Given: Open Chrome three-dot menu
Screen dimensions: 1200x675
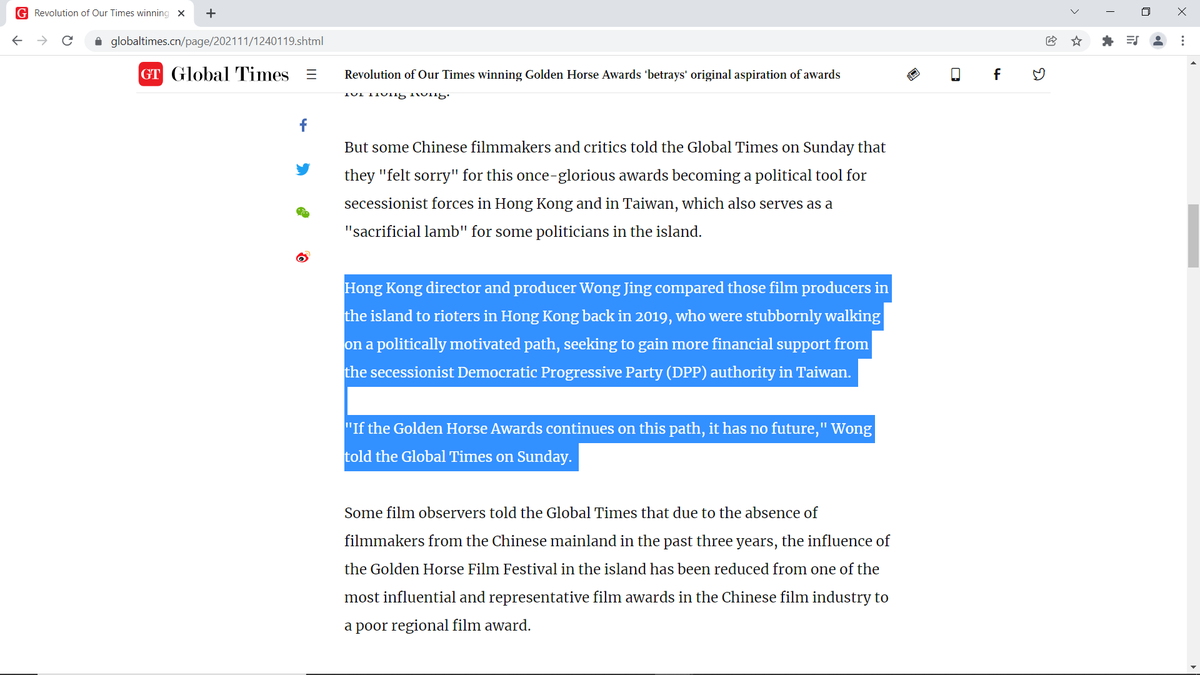Looking at the screenshot, I should pyautogui.click(x=1183, y=41).
